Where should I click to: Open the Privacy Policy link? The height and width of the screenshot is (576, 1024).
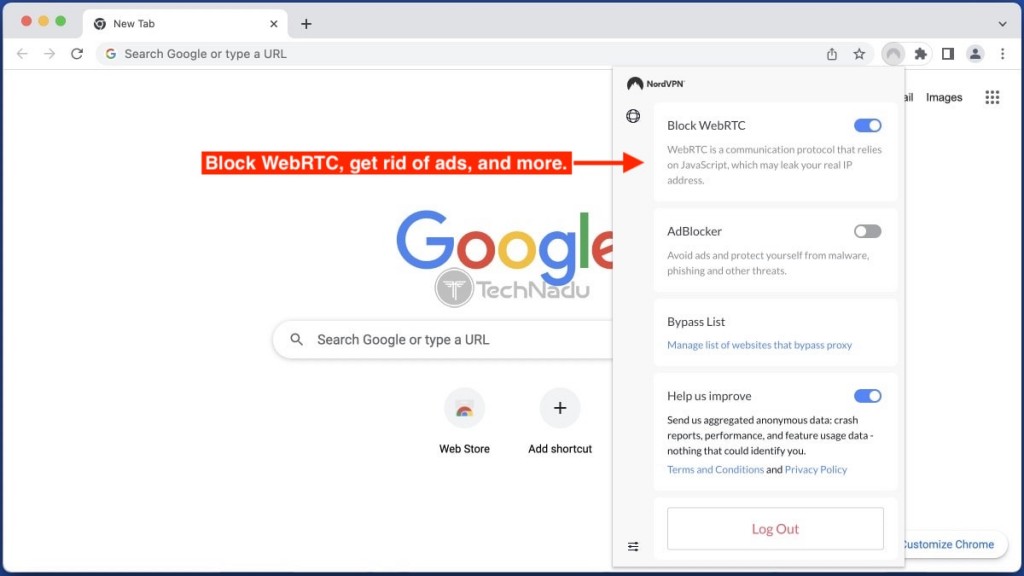coord(816,470)
